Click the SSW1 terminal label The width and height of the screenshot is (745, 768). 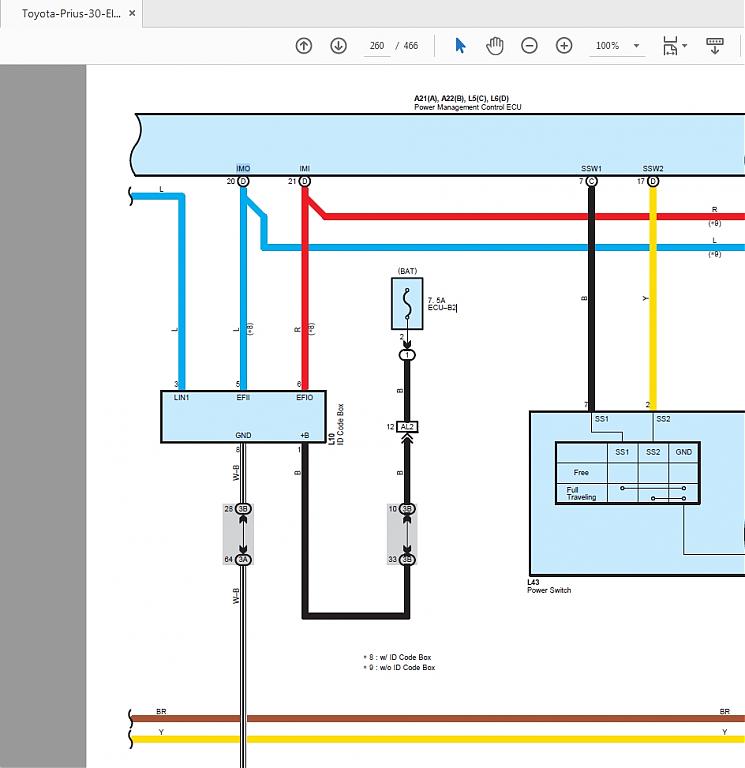tap(591, 168)
